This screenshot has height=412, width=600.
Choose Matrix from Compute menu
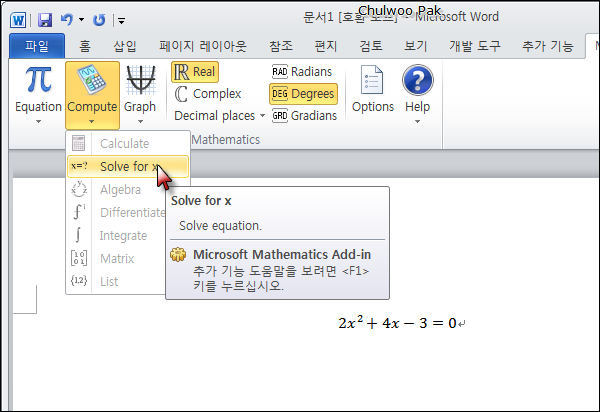[x=116, y=258]
